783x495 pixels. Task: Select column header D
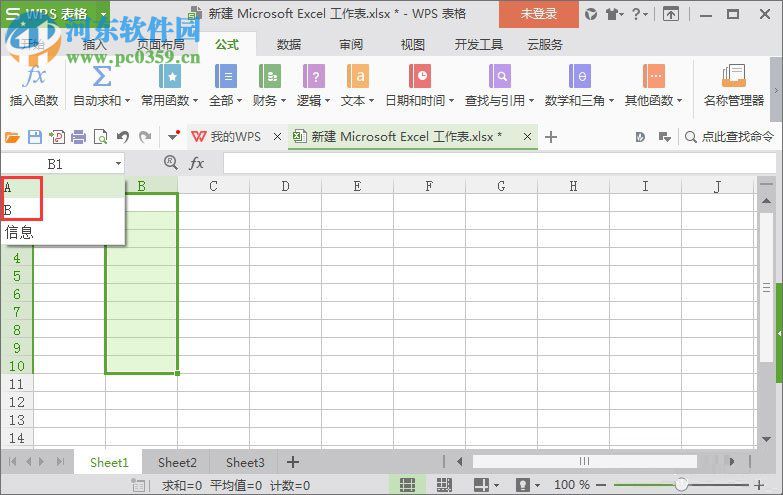pyautogui.click(x=286, y=186)
